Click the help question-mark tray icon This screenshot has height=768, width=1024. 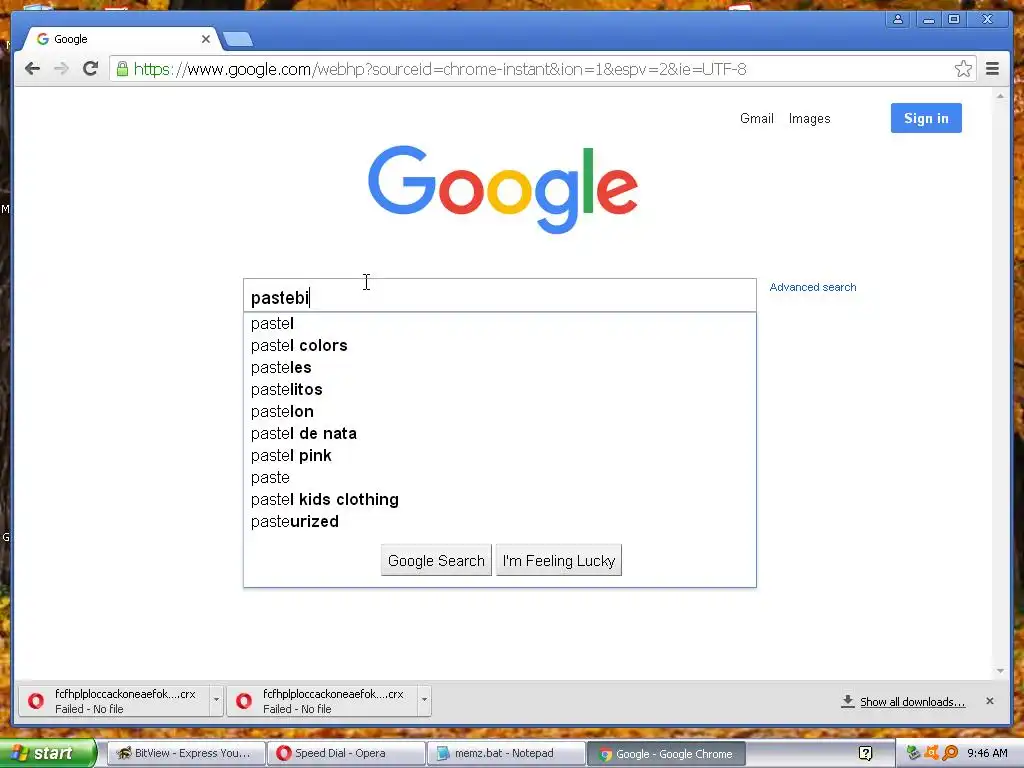(865, 753)
